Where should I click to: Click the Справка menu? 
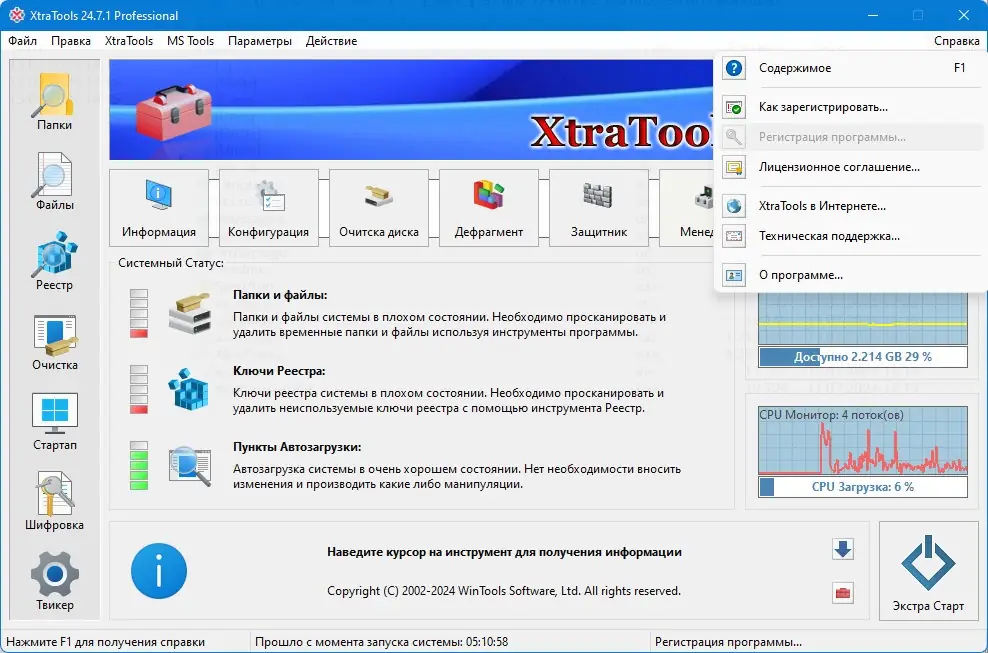coord(956,41)
